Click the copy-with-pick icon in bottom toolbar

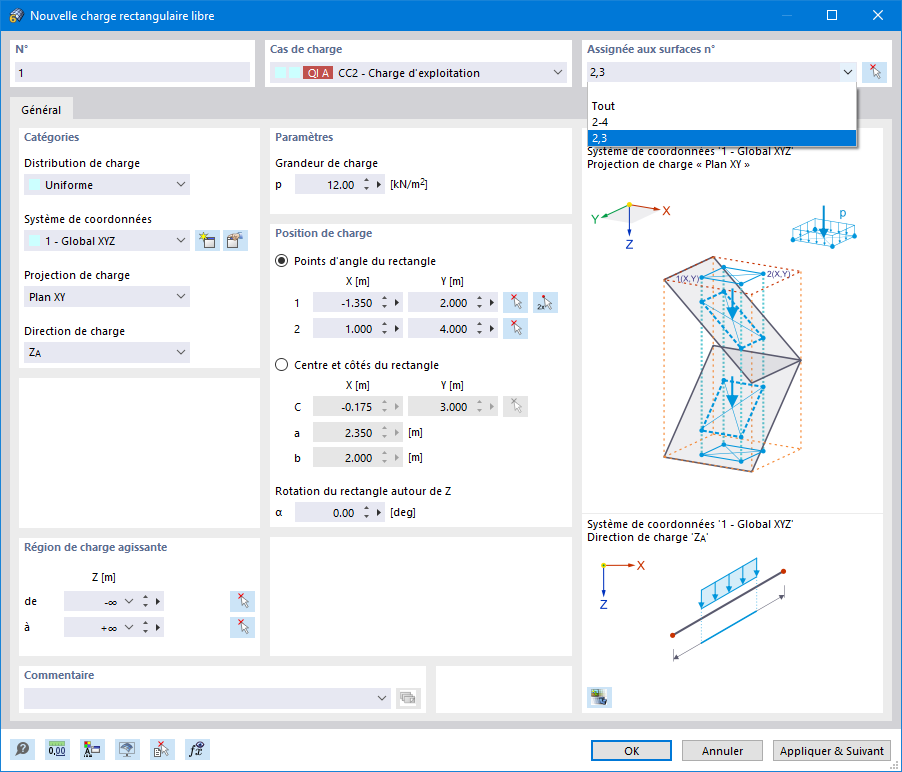pos(162,750)
